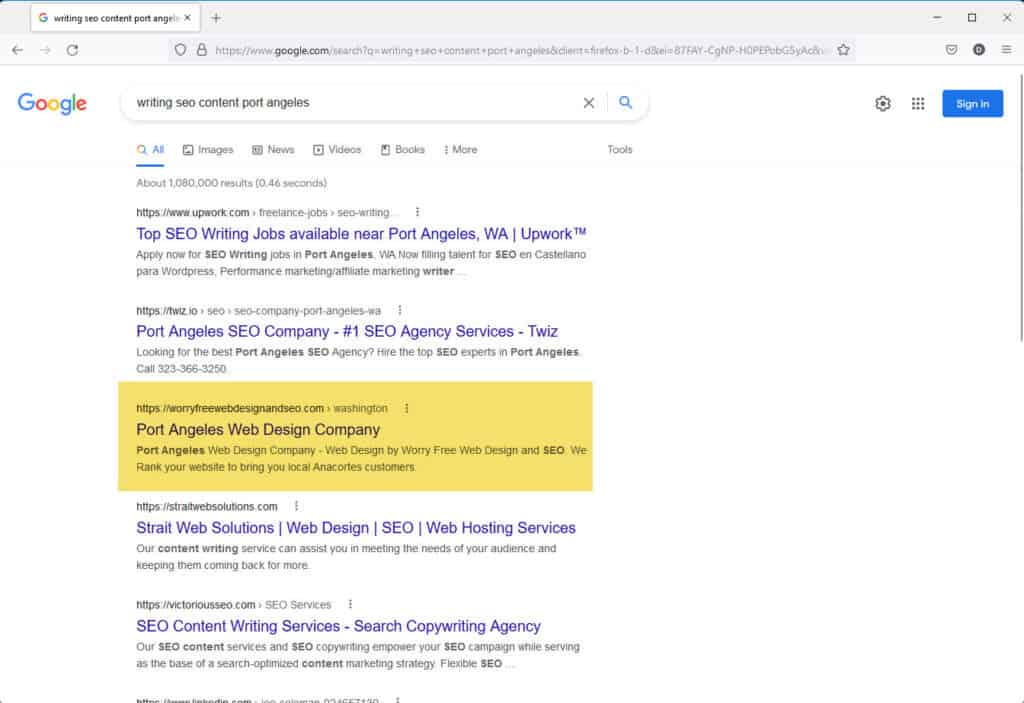
Task: Click the vertical page scrollbar
Action: (x=1019, y=208)
